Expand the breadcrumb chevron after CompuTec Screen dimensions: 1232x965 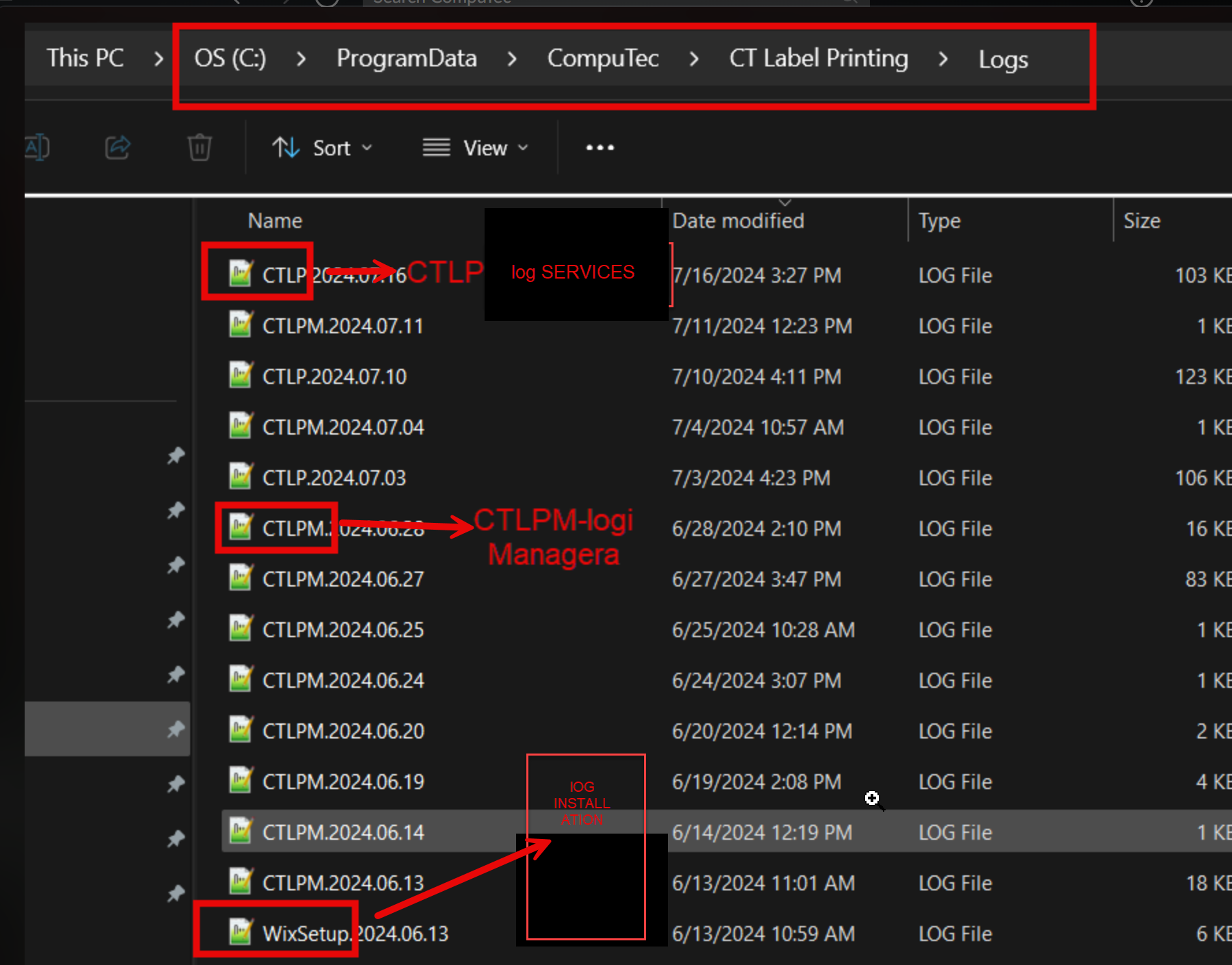(x=693, y=58)
